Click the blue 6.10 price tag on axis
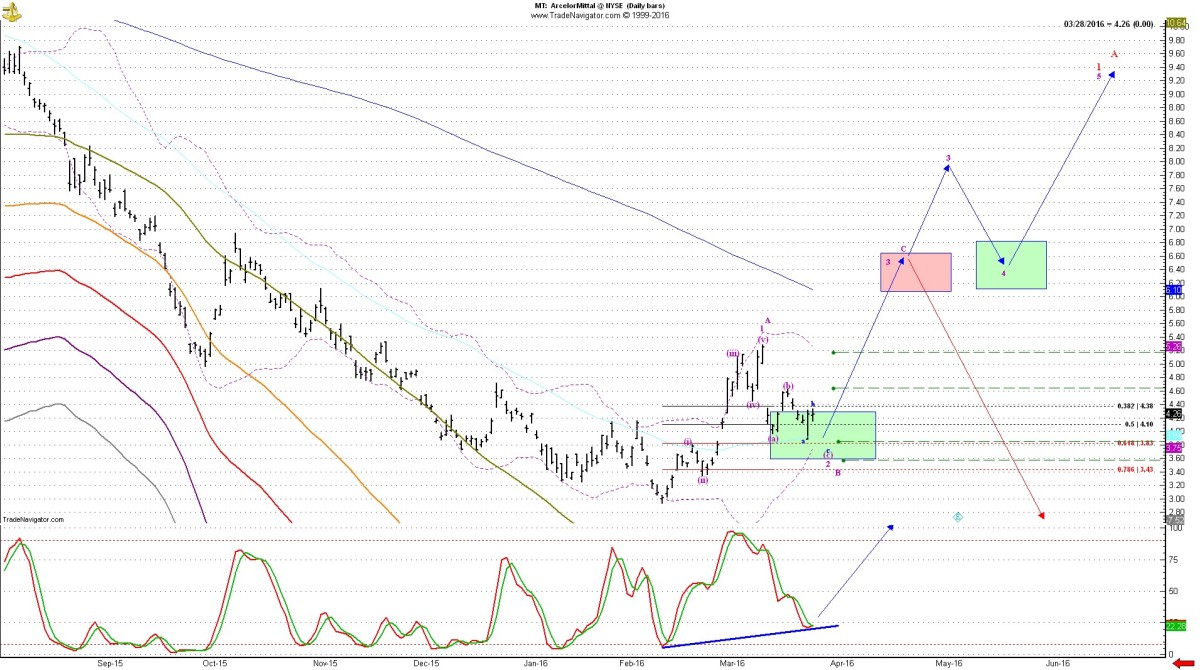Viewport: 1200px width, 670px height. click(x=1175, y=290)
